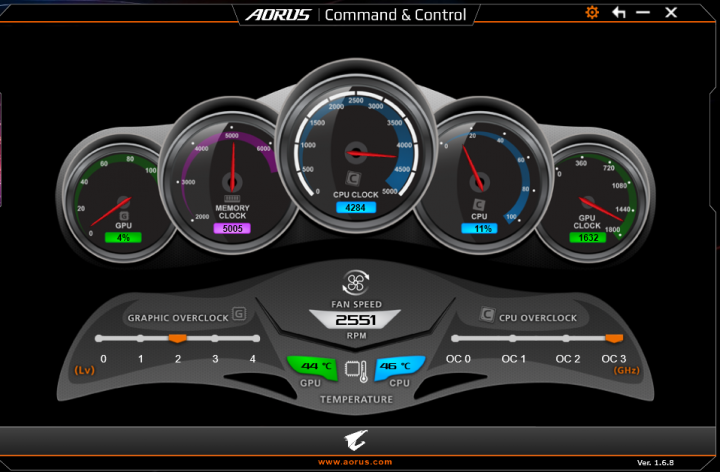The width and height of the screenshot is (720, 472).
Task: Click the GRAPHIC OVERCLOCK label
Action: click(178, 318)
